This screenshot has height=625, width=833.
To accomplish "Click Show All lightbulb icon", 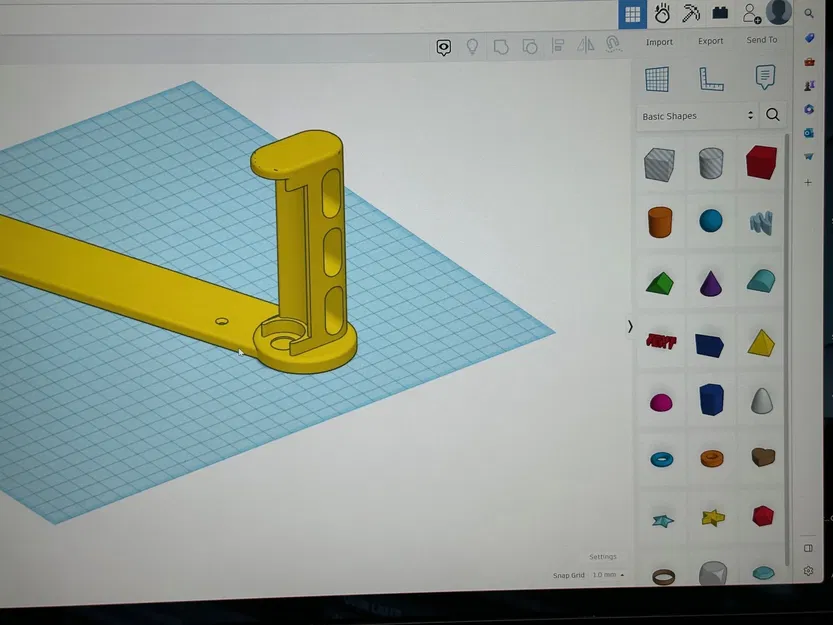I will tap(472, 47).
